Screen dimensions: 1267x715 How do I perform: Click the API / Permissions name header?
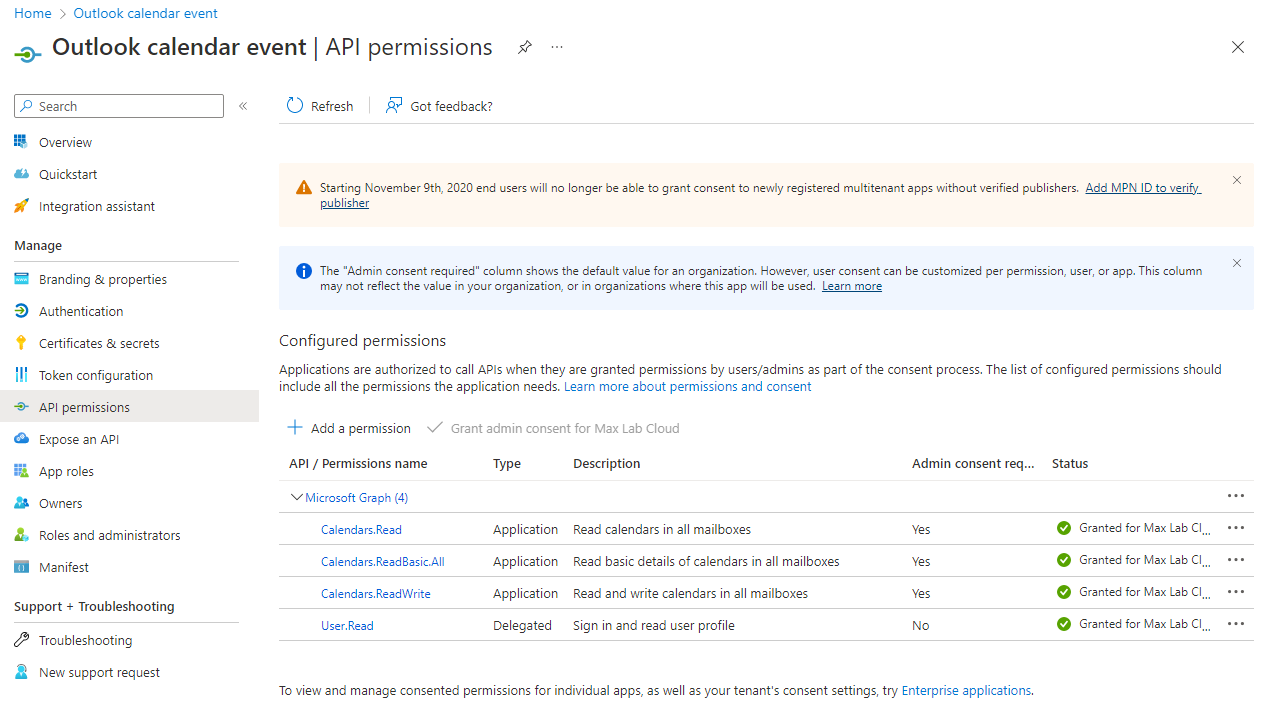(x=358, y=463)
